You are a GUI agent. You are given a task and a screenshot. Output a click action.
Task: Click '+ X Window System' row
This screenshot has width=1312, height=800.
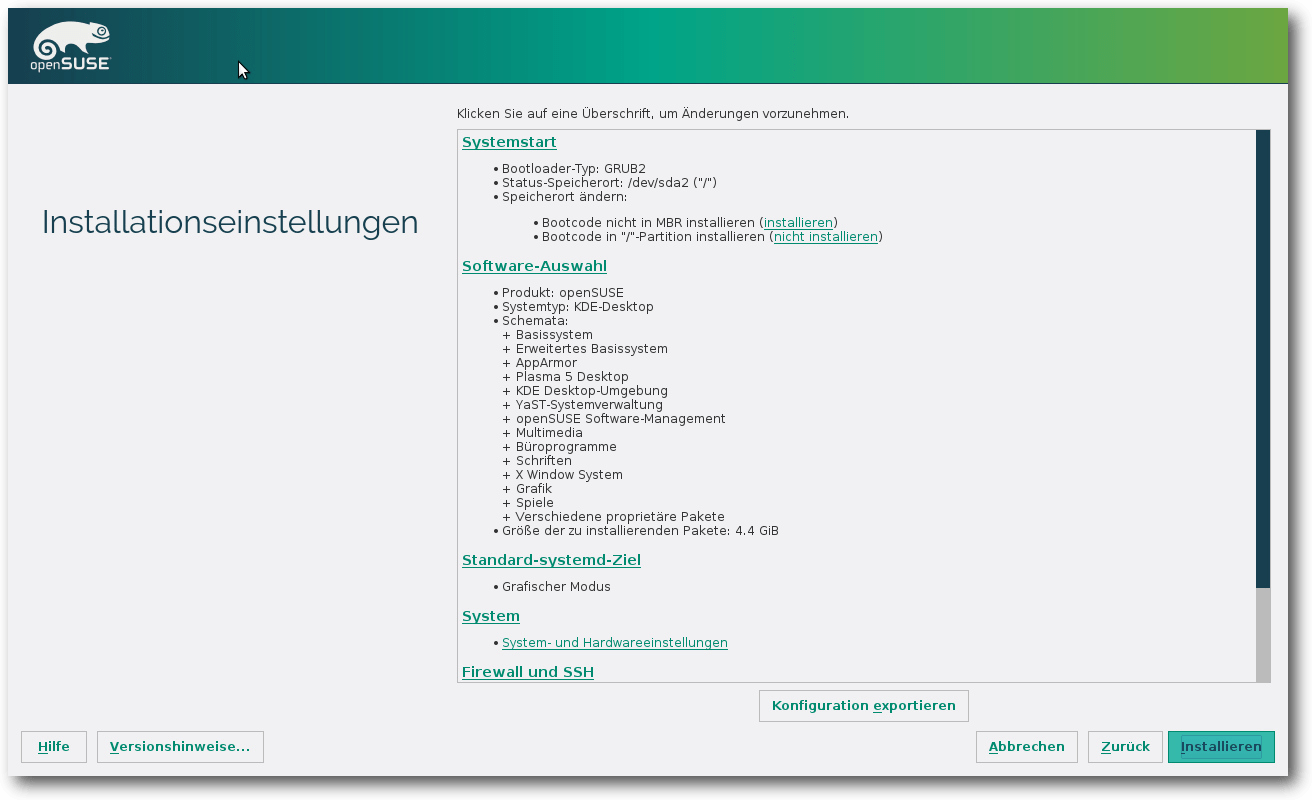click(562, 475)
